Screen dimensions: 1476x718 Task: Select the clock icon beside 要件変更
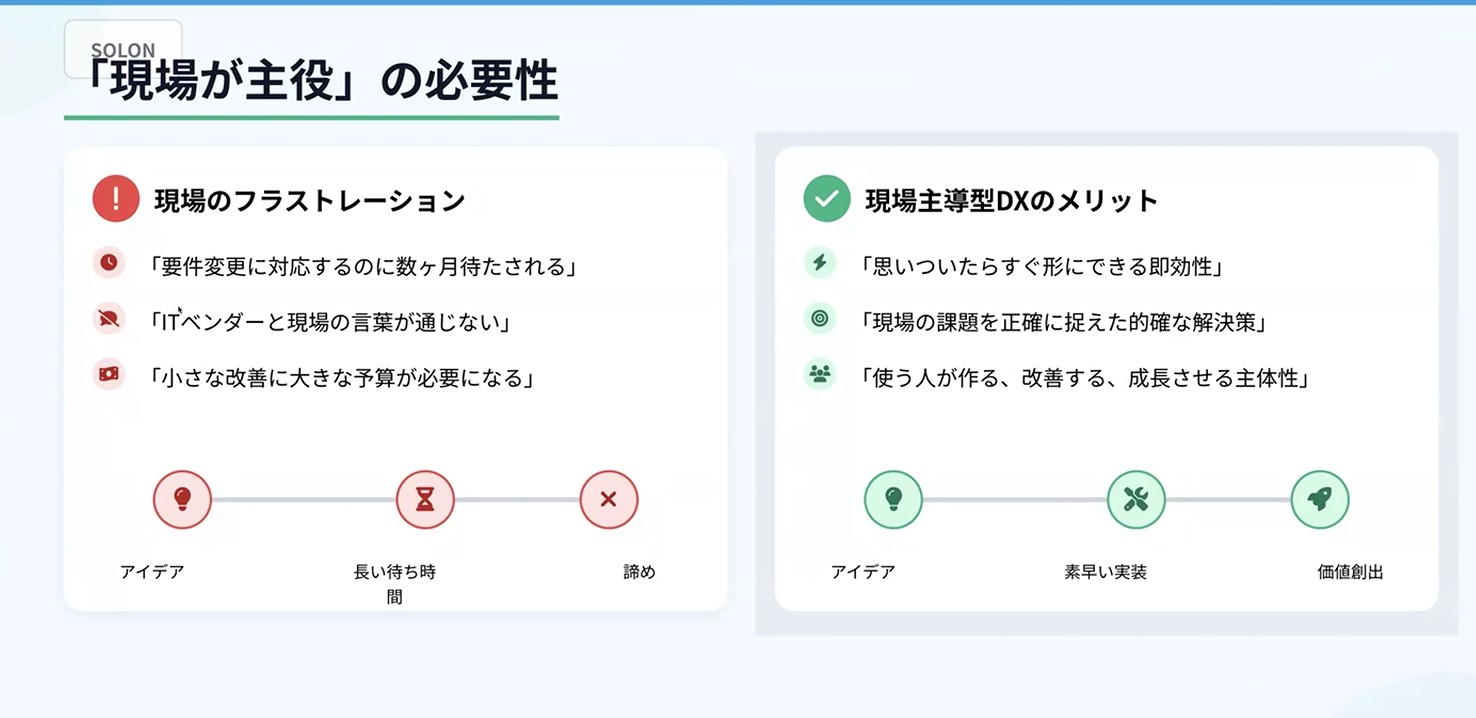point(109,263)
